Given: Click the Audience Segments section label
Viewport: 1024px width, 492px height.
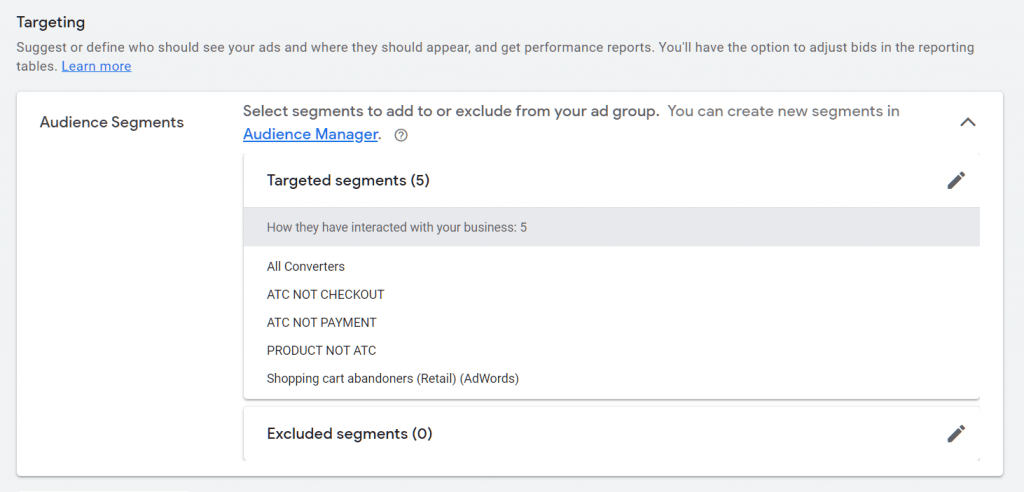Looking at the screenshot, I should [111, 122].
